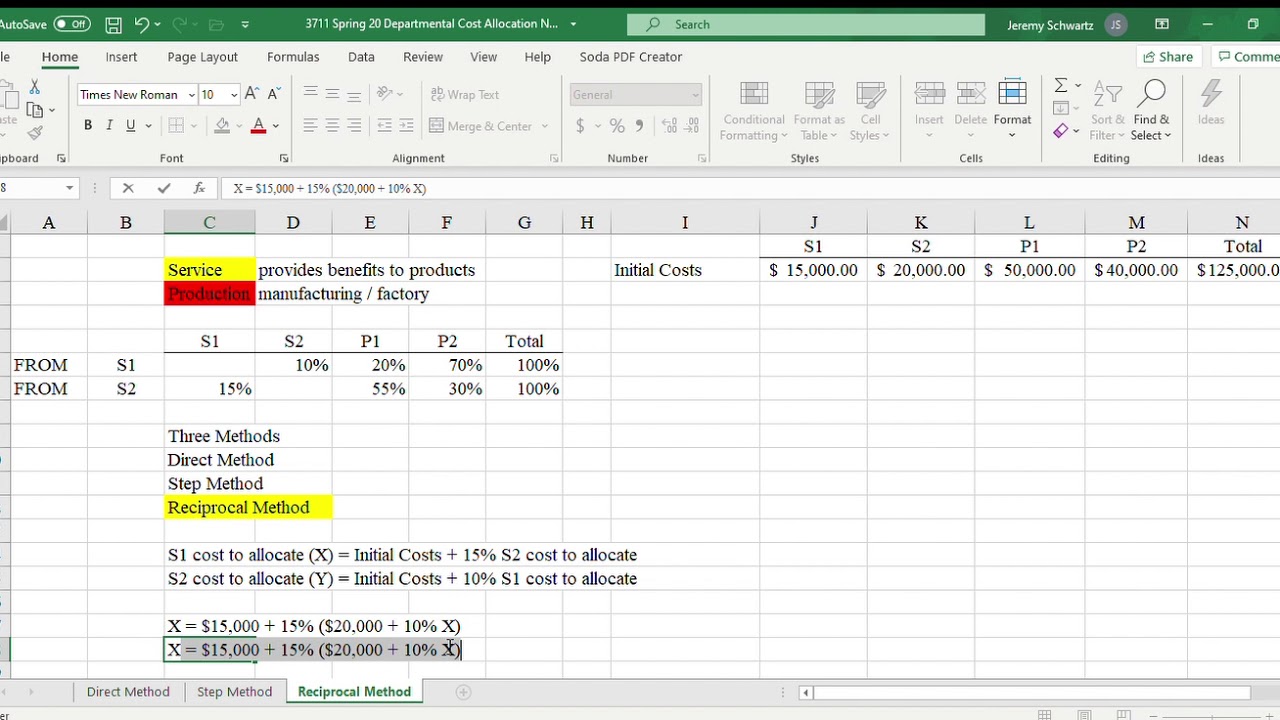Switch to the Review tab

423,57
